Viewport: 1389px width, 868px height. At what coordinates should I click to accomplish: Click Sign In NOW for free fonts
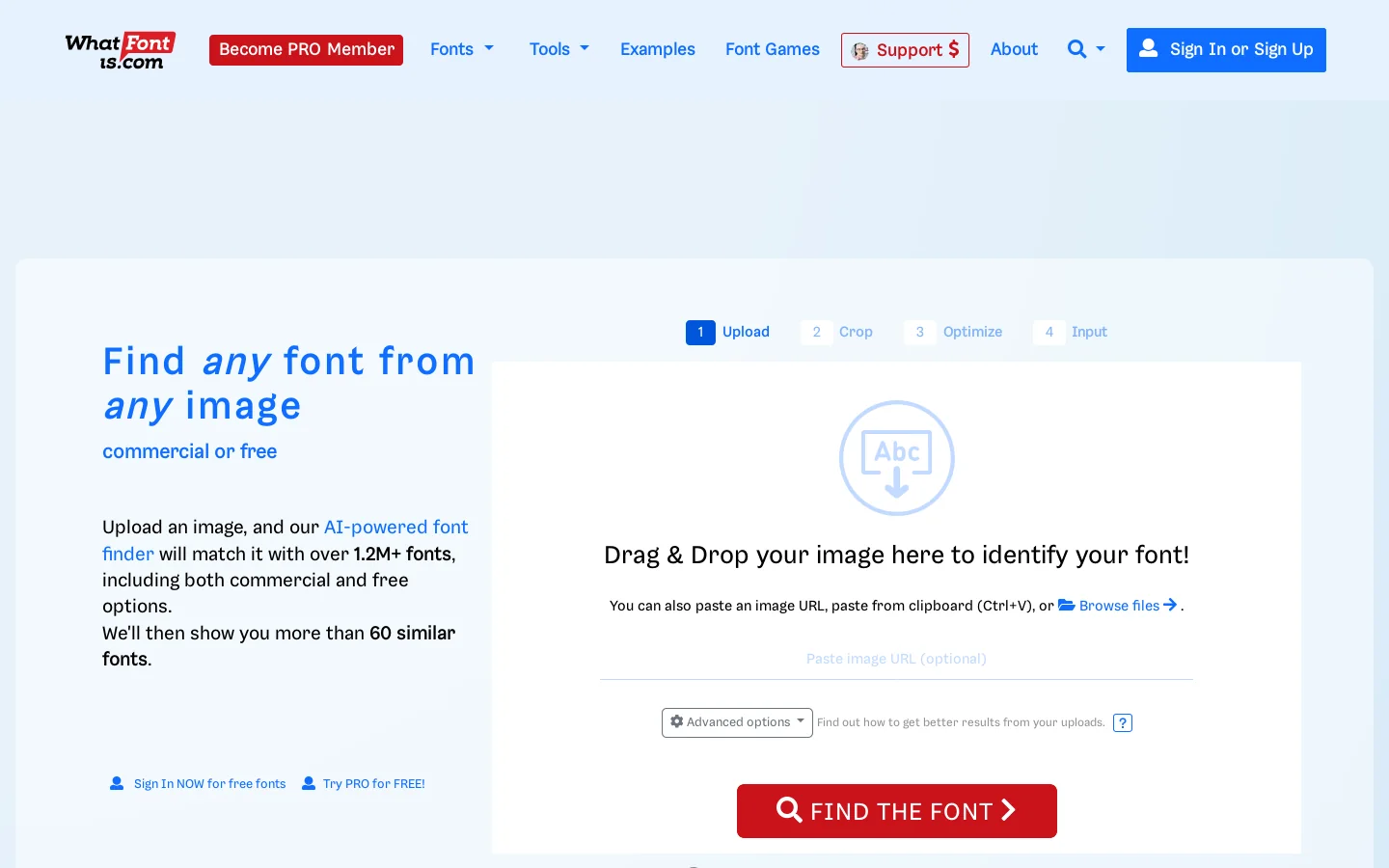pyautogui.click(x=198, y=784)
